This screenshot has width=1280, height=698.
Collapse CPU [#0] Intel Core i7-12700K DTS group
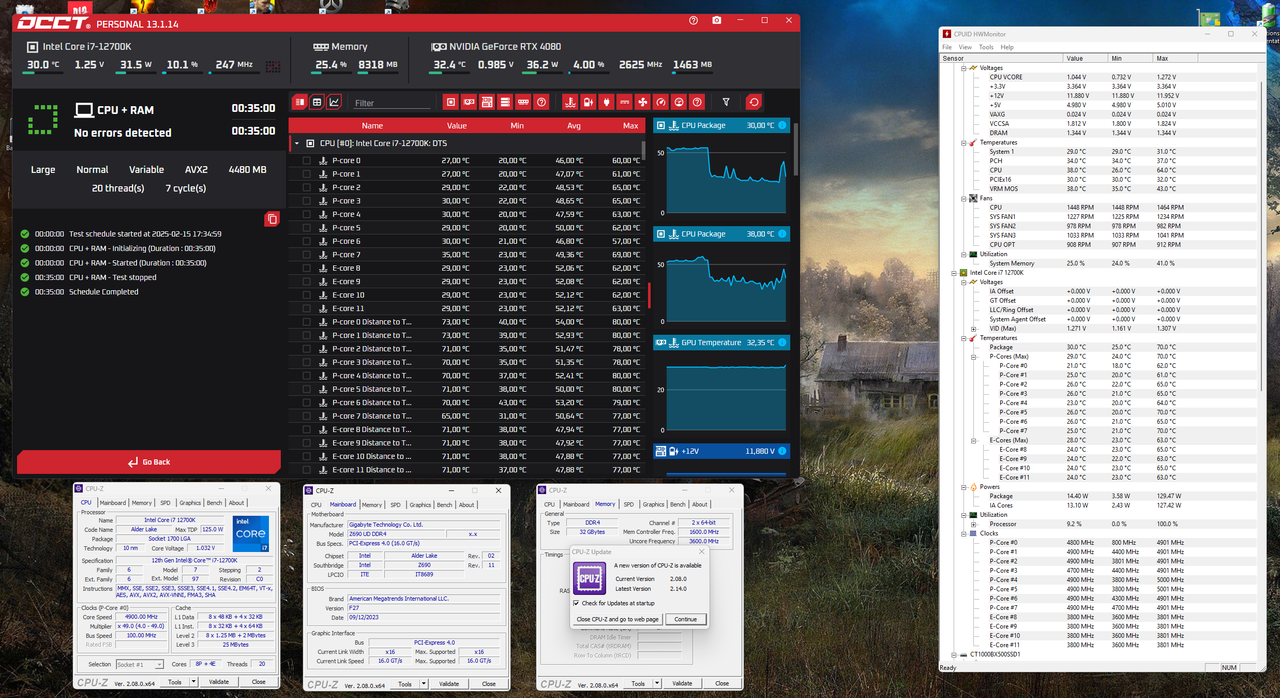pyautogui.click(x=297, y=144)
